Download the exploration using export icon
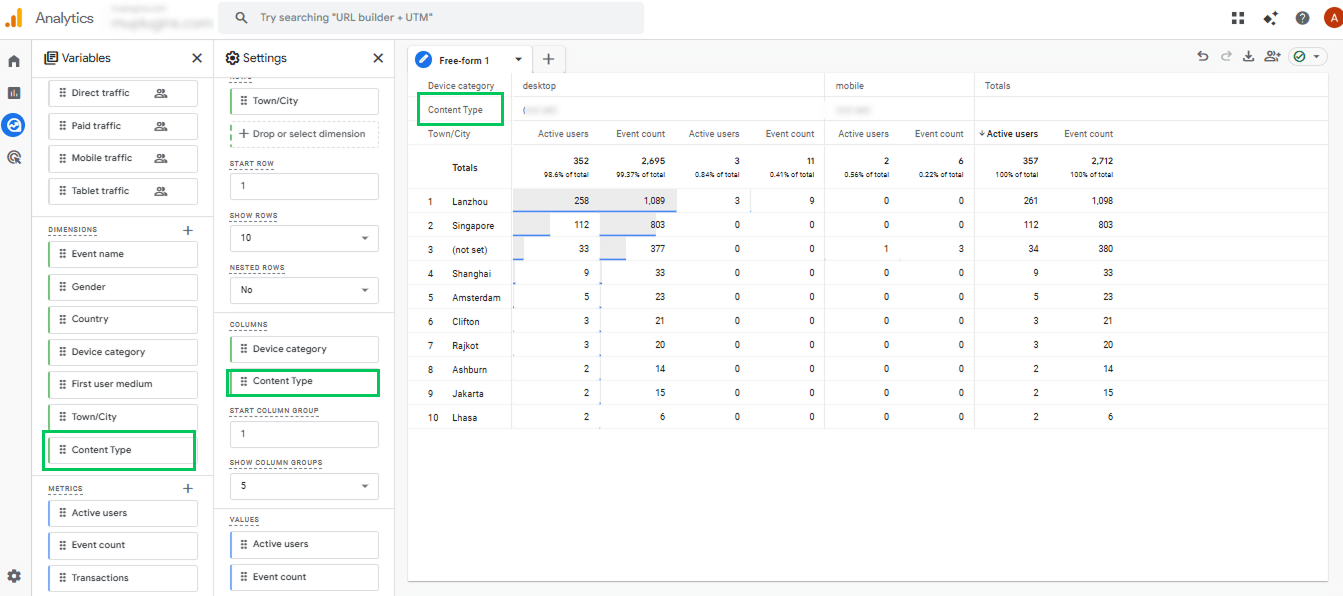The image size is (1343, 596). click(x=1248, y=57)
